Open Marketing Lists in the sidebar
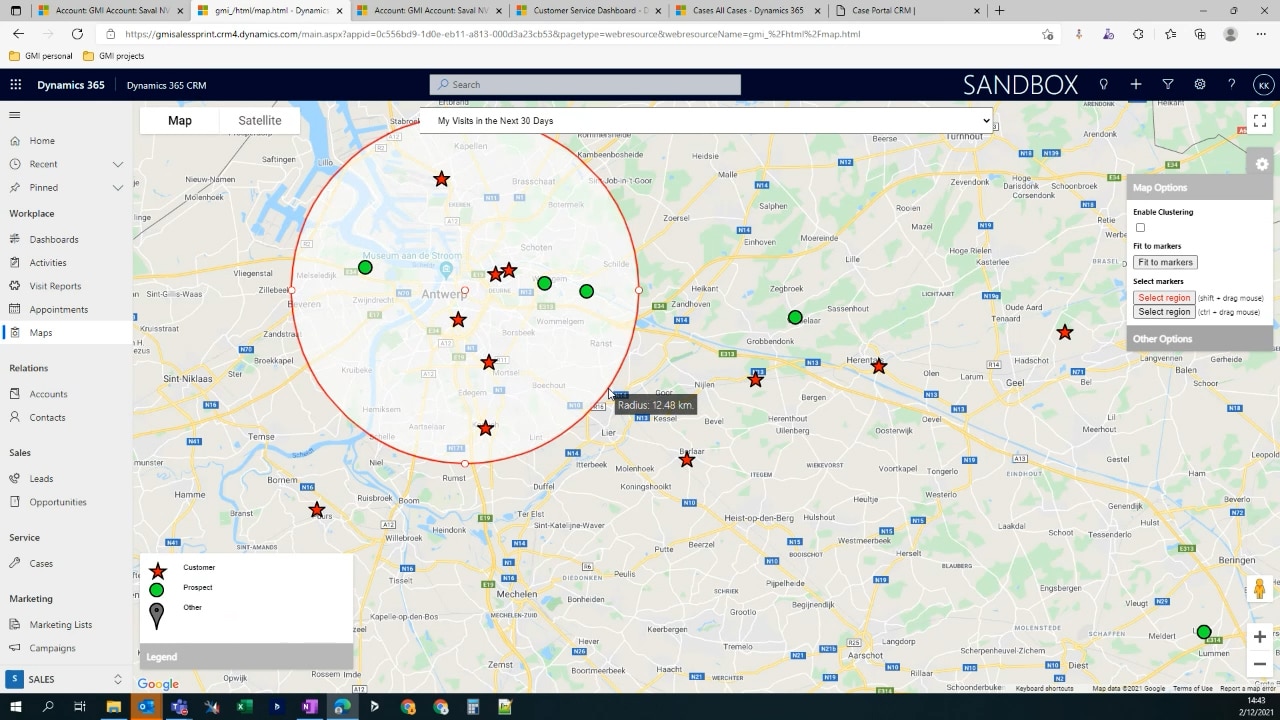 click(x=60, y=625)
